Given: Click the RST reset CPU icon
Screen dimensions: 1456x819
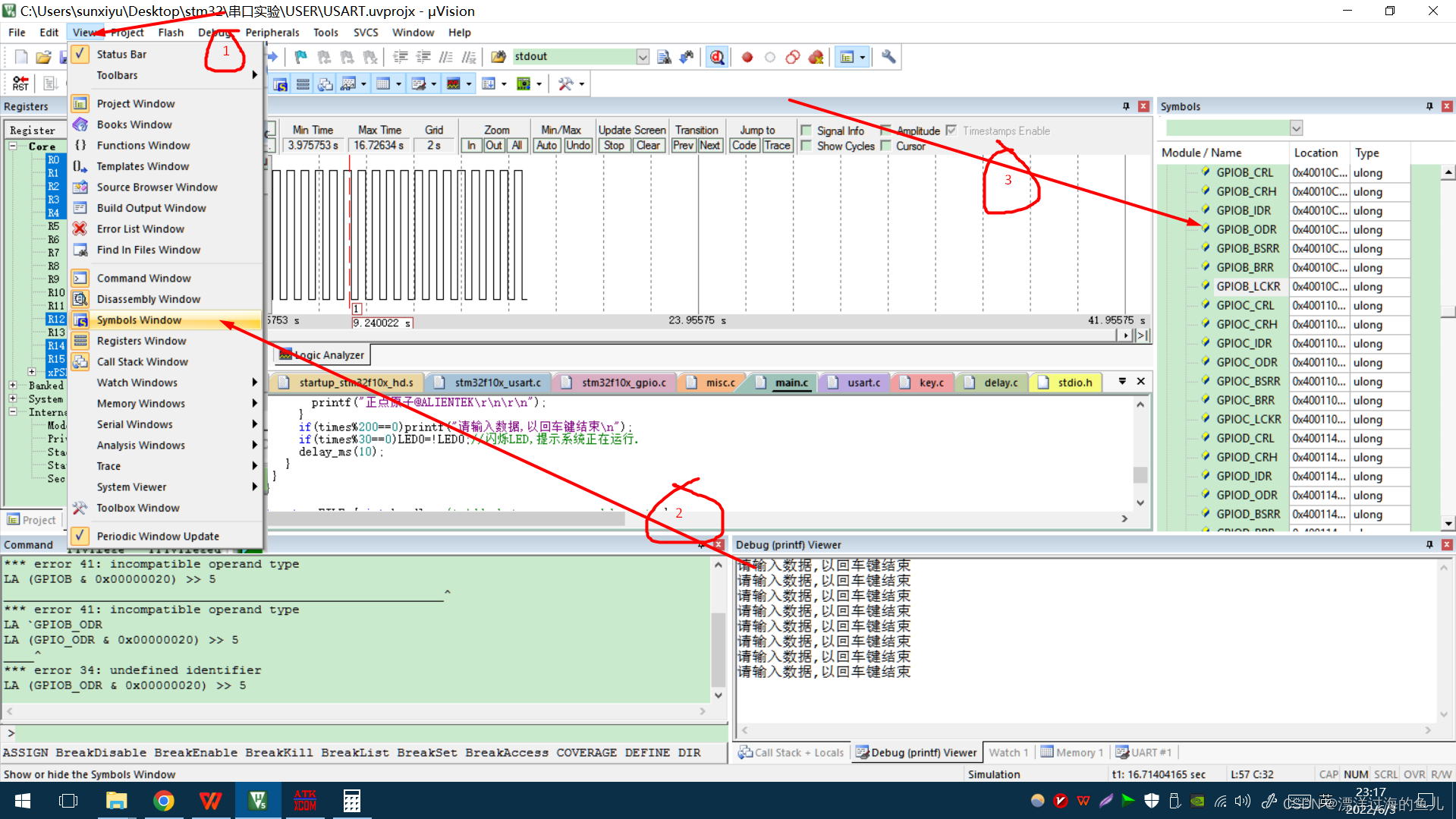Looking at the screenshot, I should coord(20,83).
